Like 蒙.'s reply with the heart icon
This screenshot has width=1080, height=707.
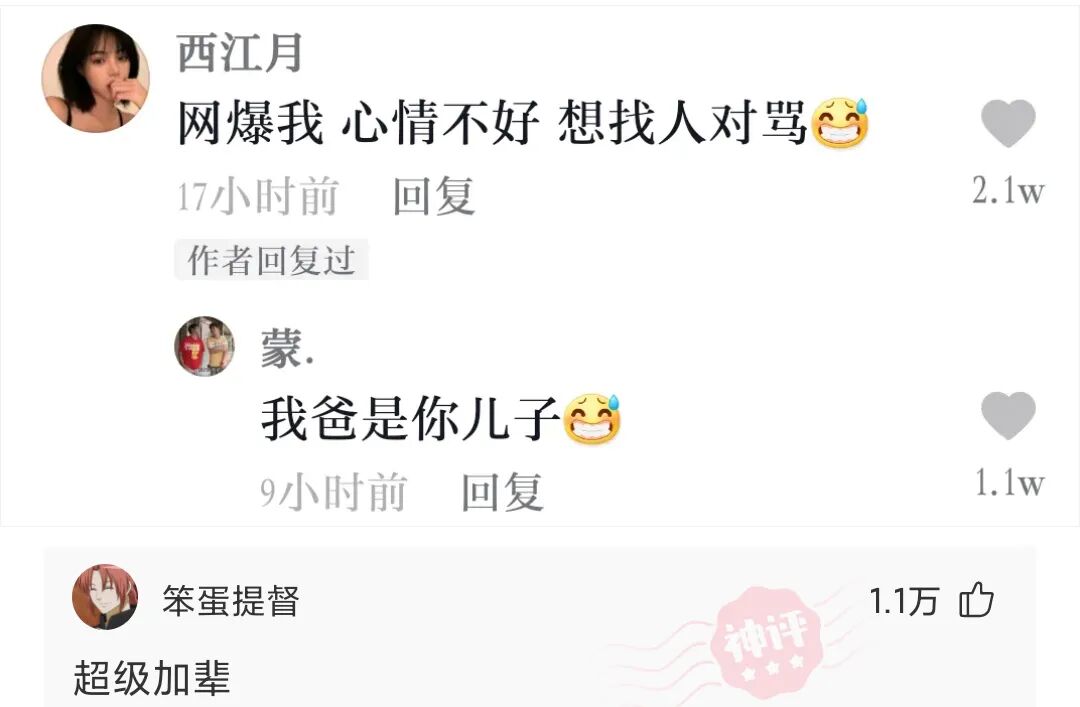coord(1008,416)
